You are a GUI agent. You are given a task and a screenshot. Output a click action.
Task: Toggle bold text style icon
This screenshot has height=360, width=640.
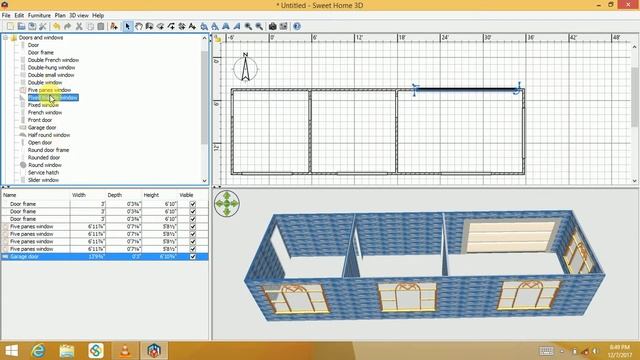226,27
